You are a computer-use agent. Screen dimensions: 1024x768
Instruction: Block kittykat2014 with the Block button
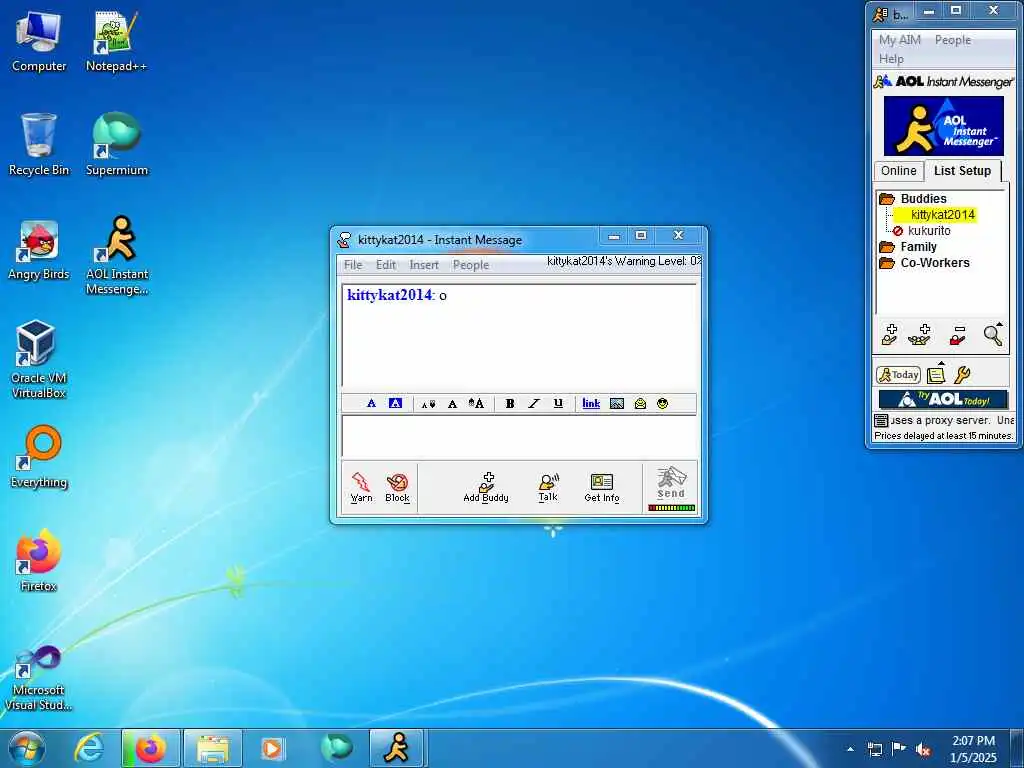(397, 487)
